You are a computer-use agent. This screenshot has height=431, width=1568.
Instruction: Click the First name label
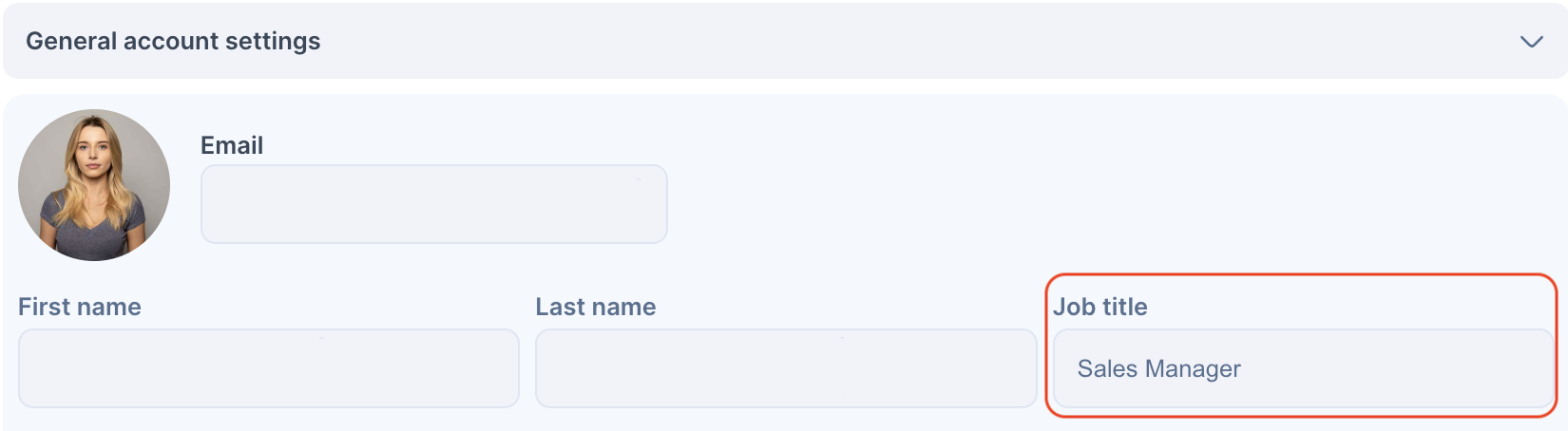coord(80,307)
